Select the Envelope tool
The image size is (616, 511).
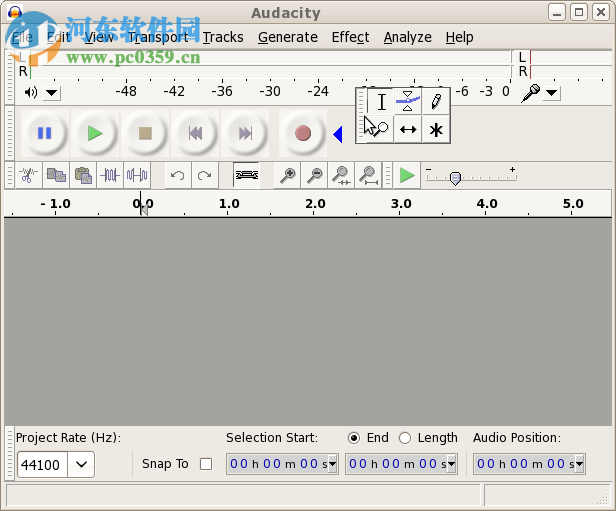(x=408, y=102)
